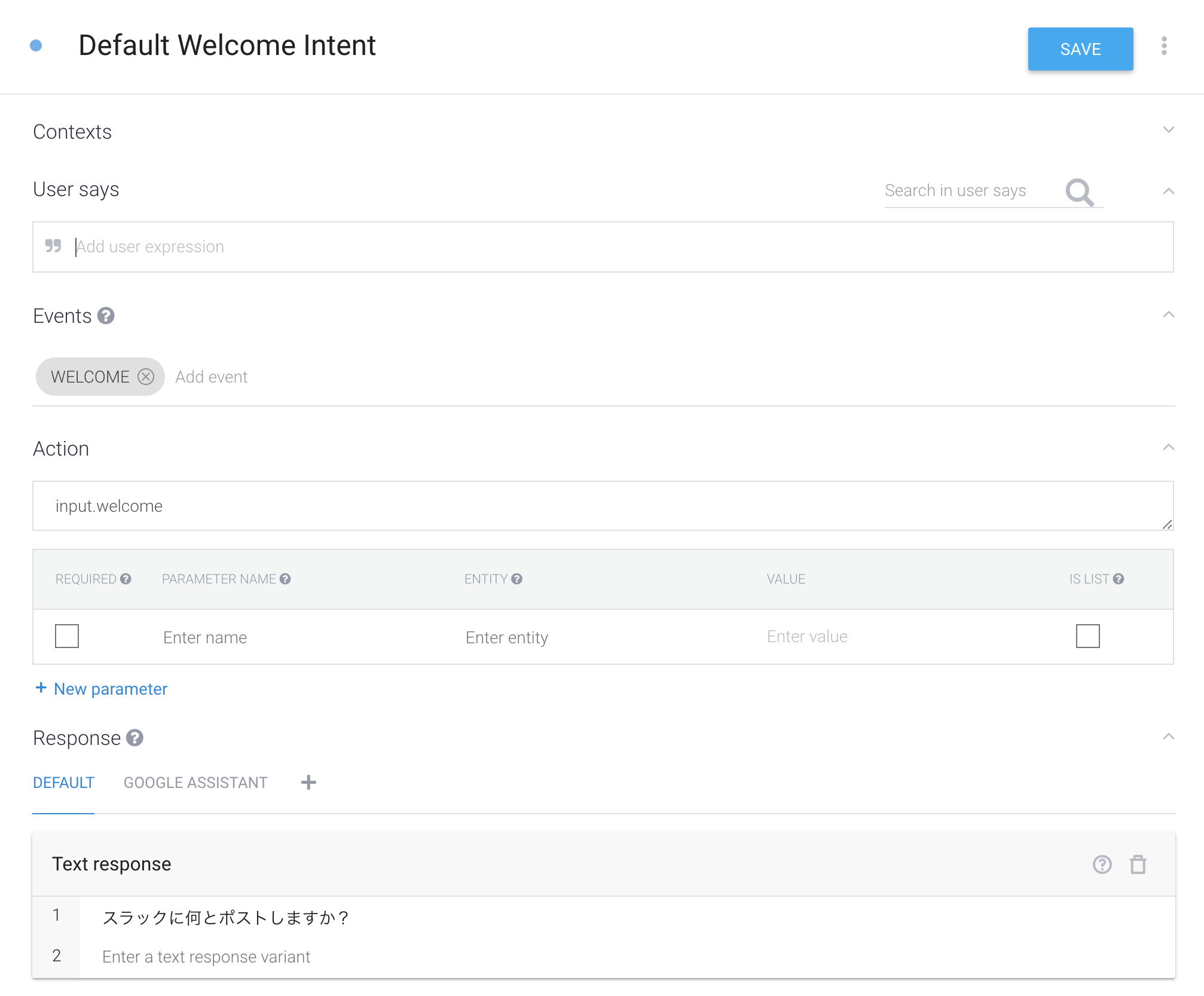Click the search magnifier in User says
Screen dimensions: 1204x996
coord(1079,193)
